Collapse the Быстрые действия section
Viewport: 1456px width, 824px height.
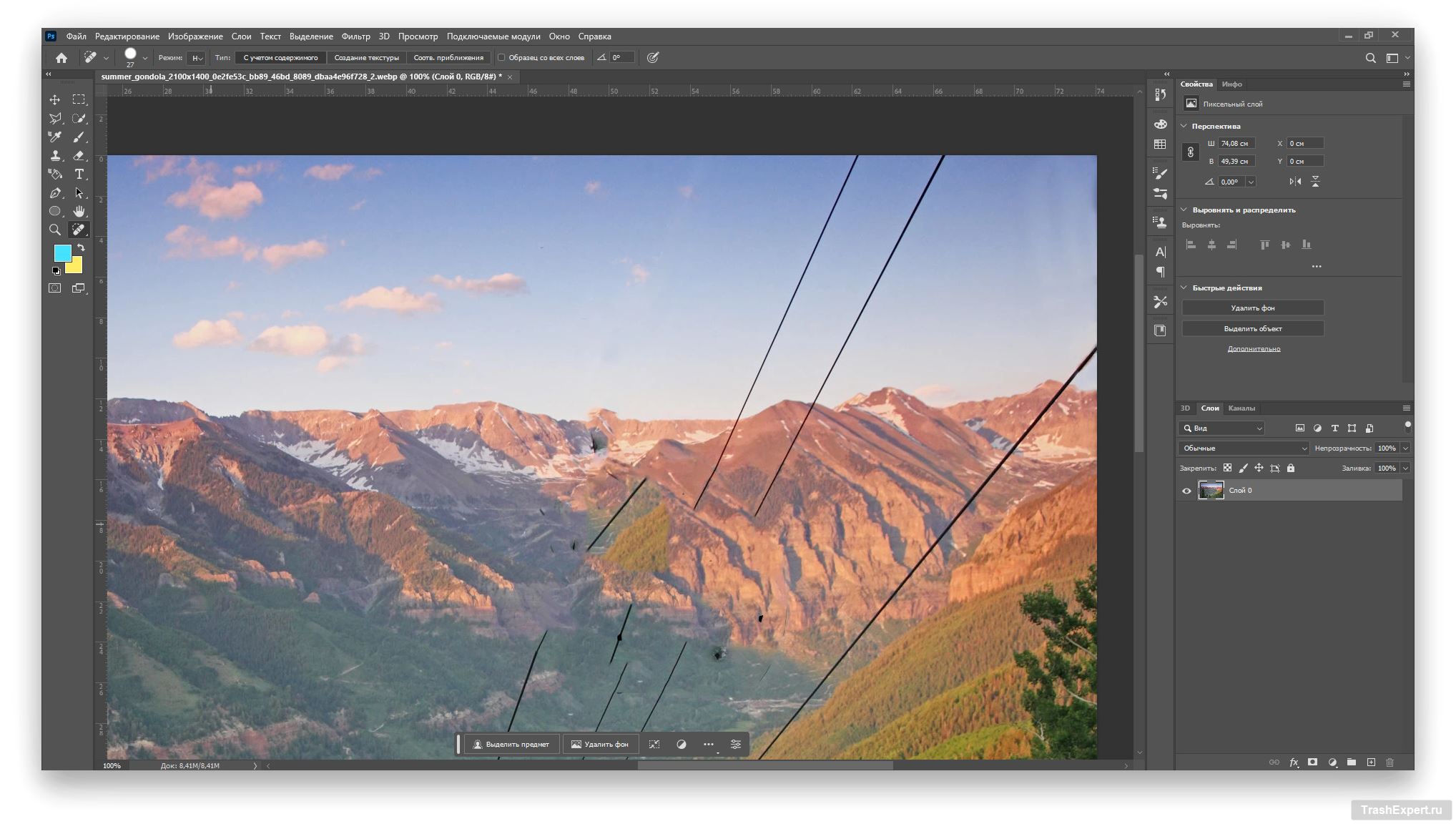point(1184,288)
